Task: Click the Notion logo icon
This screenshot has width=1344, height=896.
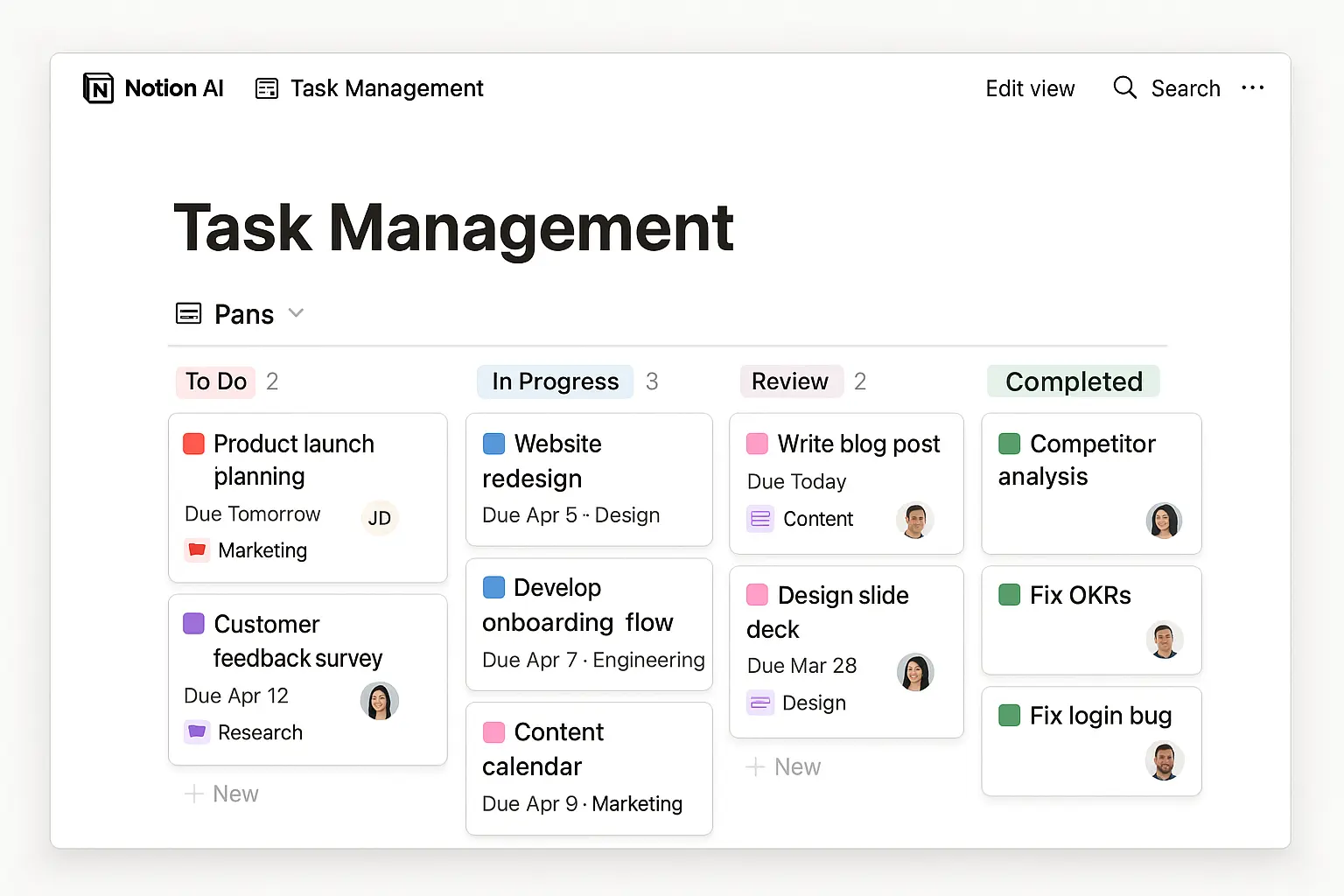Action: tap(98, 88)
